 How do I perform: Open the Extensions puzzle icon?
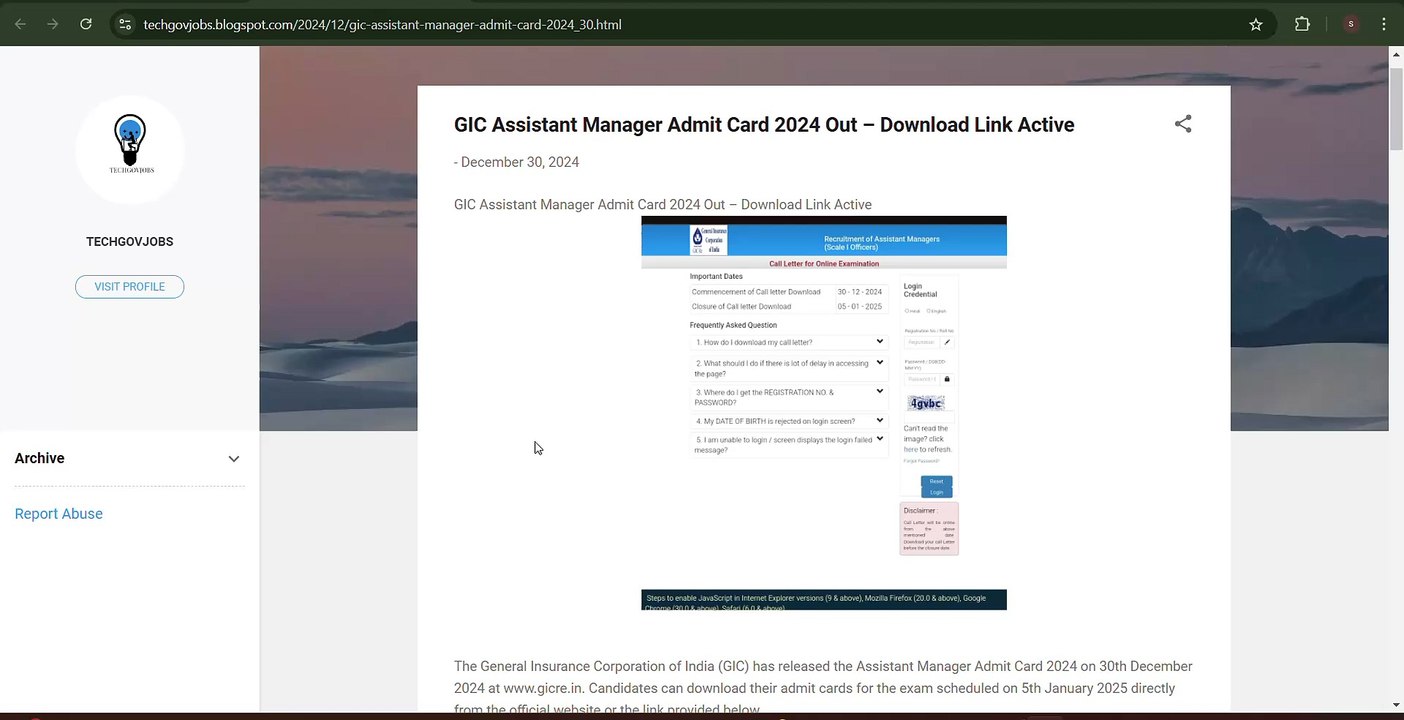1302,24
